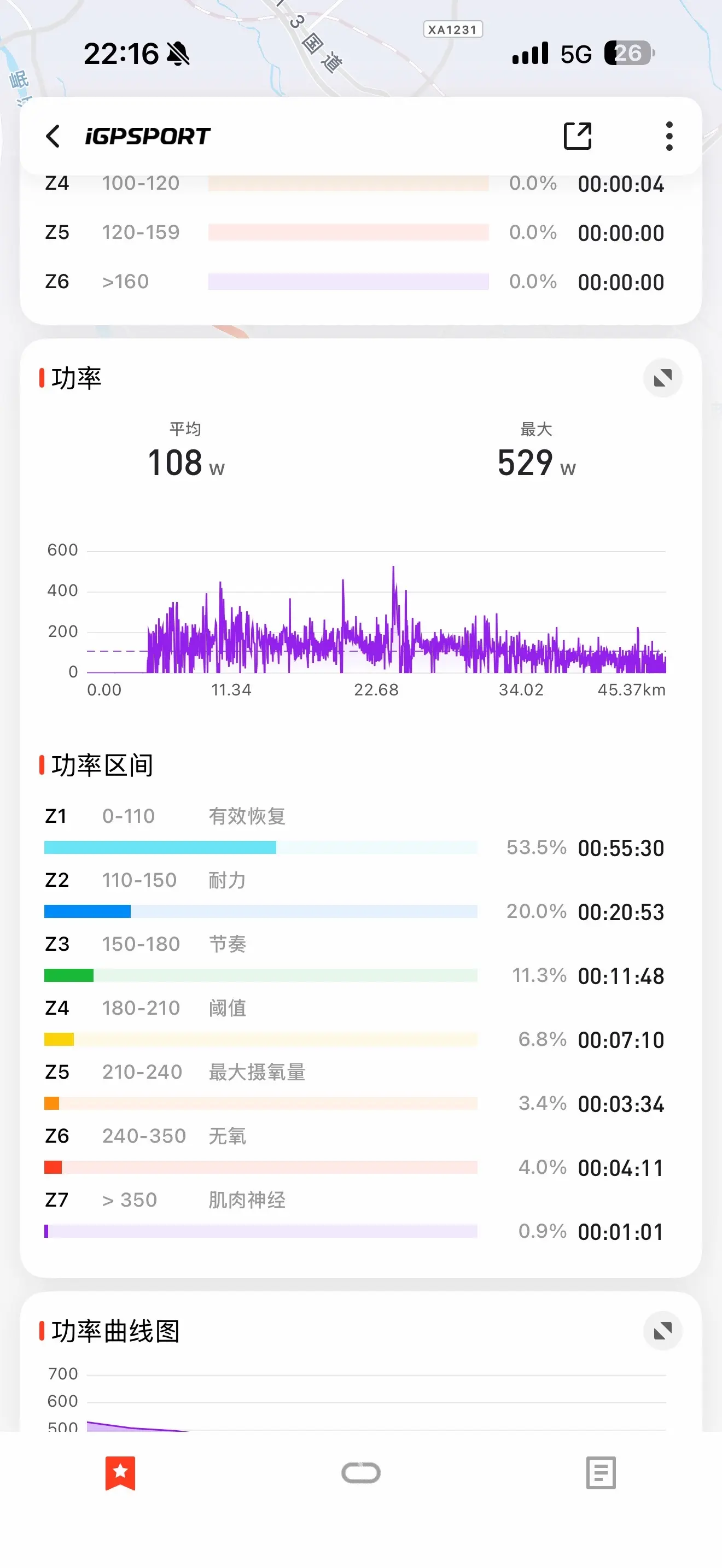This screenshot has width=722, height=1568.
Task: Open the share export icon
Action: pos(577,136)
